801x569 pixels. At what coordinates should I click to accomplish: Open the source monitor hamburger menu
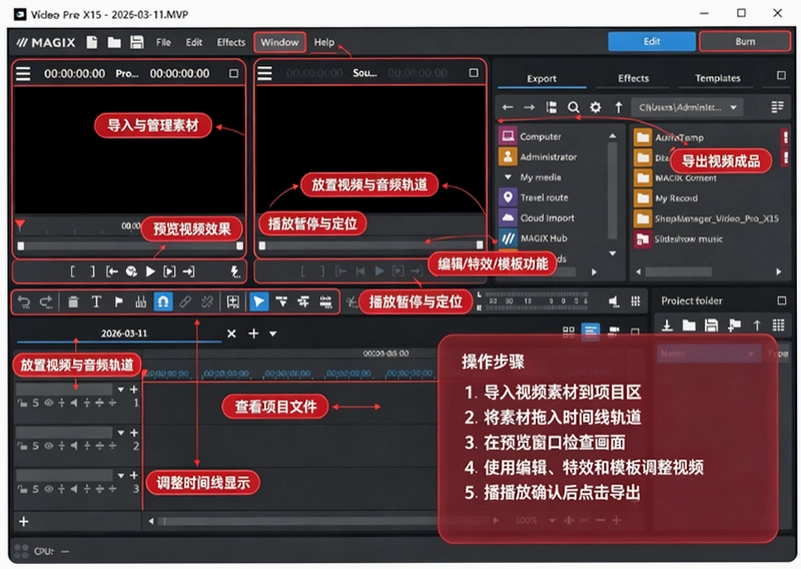(x=264, y=73)
